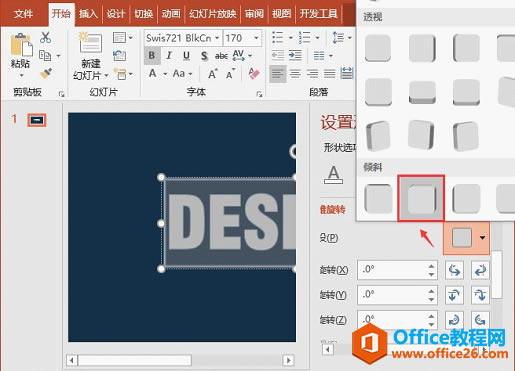The width and height of the screenshot is (515, 371).
Task: Toggle Bold formatting button
Action: 152,55
